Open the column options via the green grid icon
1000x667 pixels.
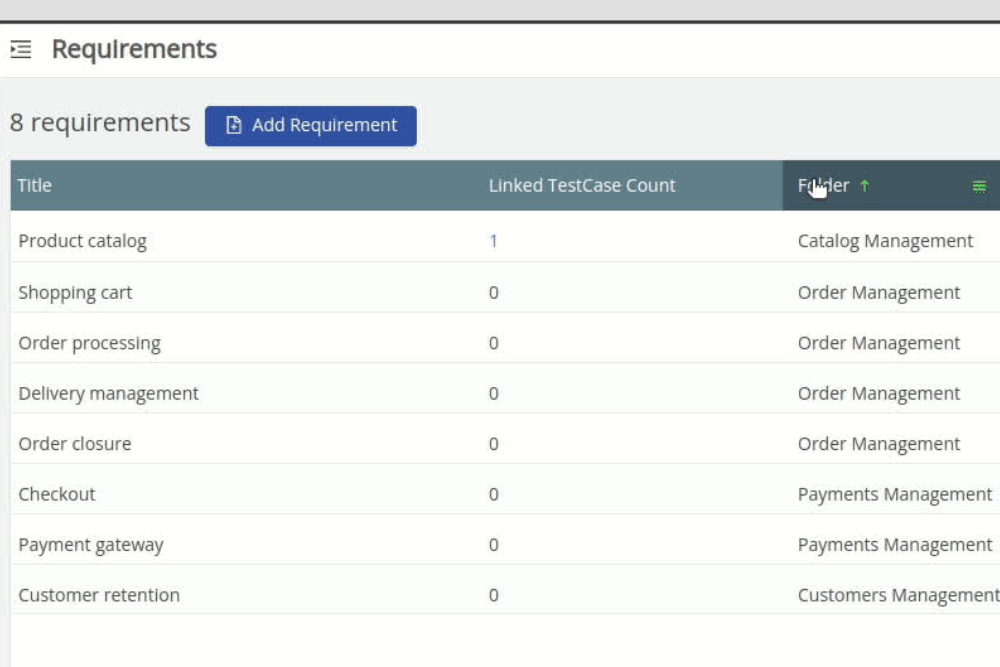[x=979, y=185]
